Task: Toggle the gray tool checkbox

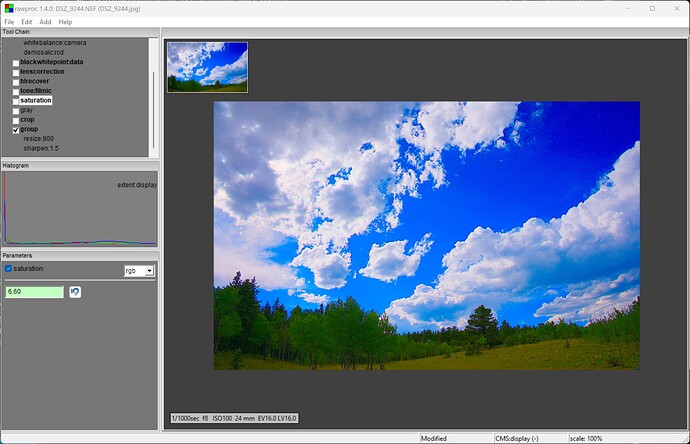Action: pos(16,111)
